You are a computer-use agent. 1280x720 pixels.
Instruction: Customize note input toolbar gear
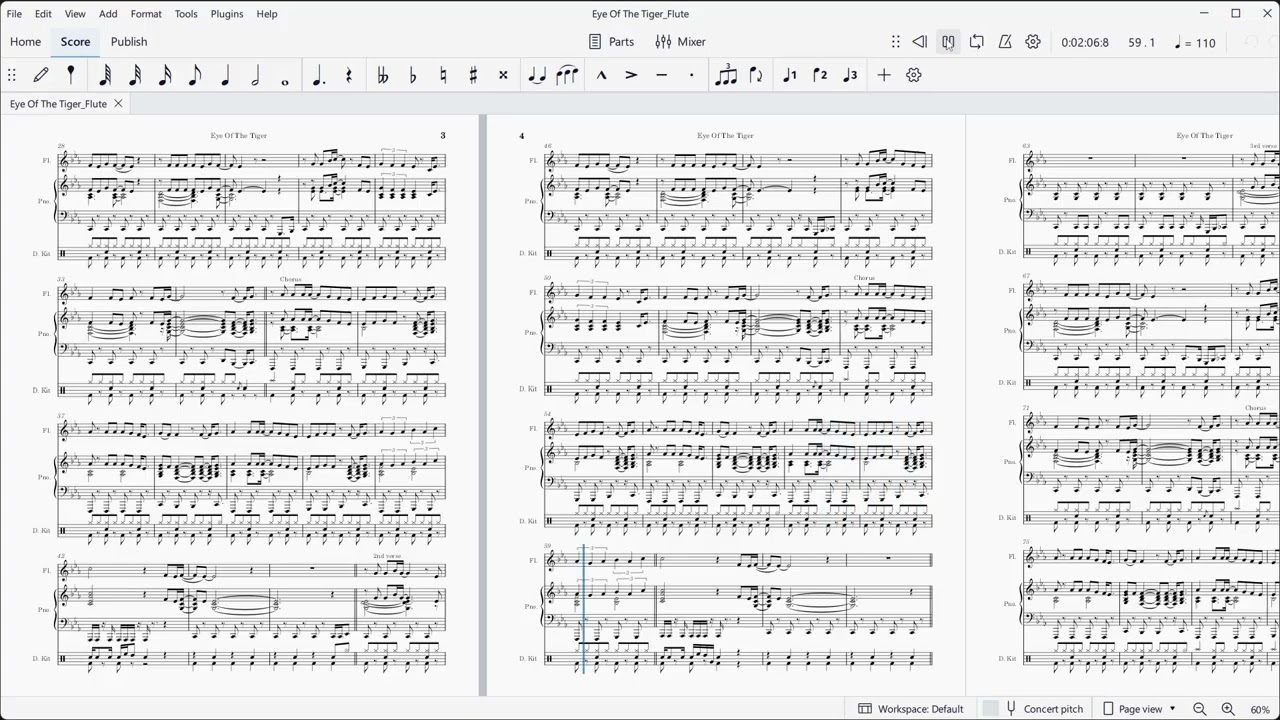[914, 75]
